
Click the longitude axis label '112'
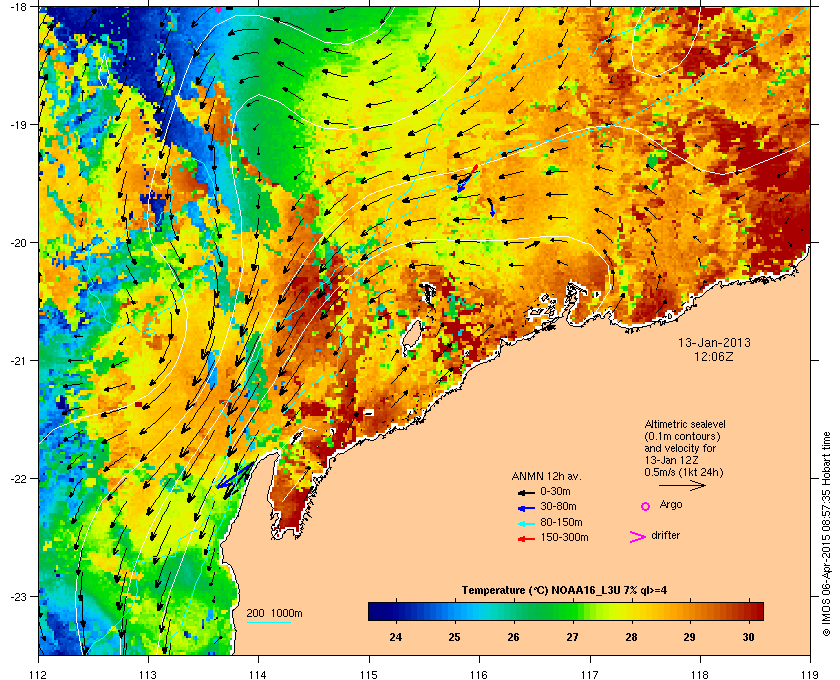(39, 675)
